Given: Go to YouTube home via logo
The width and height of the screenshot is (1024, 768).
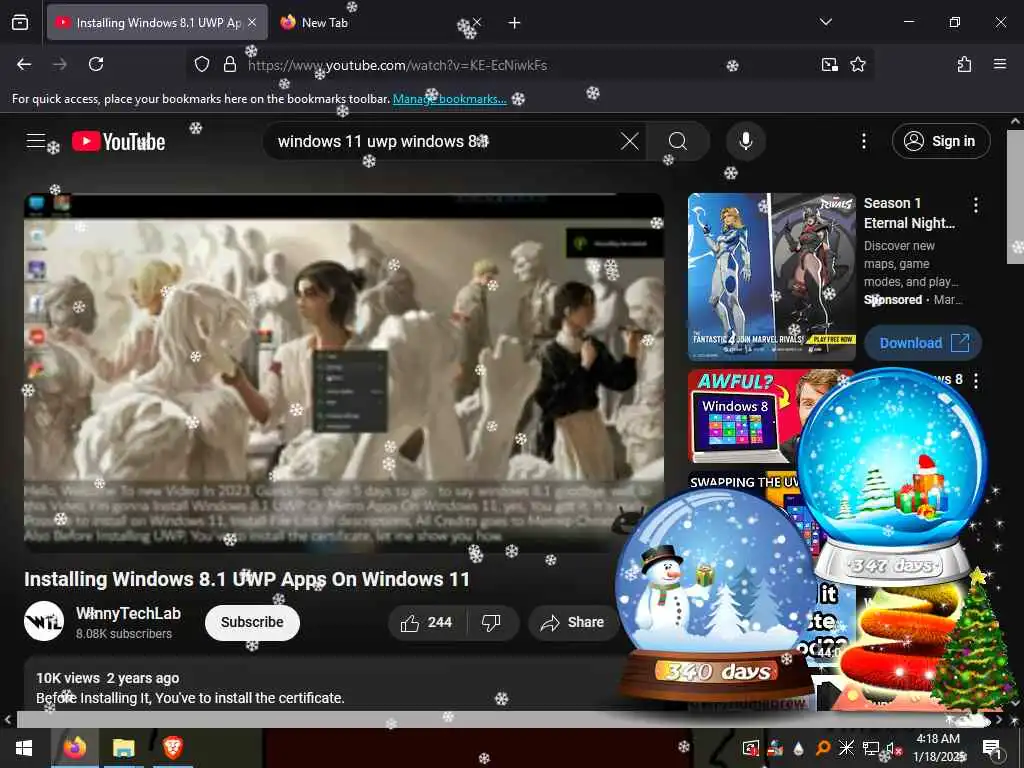Looking at the screenshot, I should 118,141.
